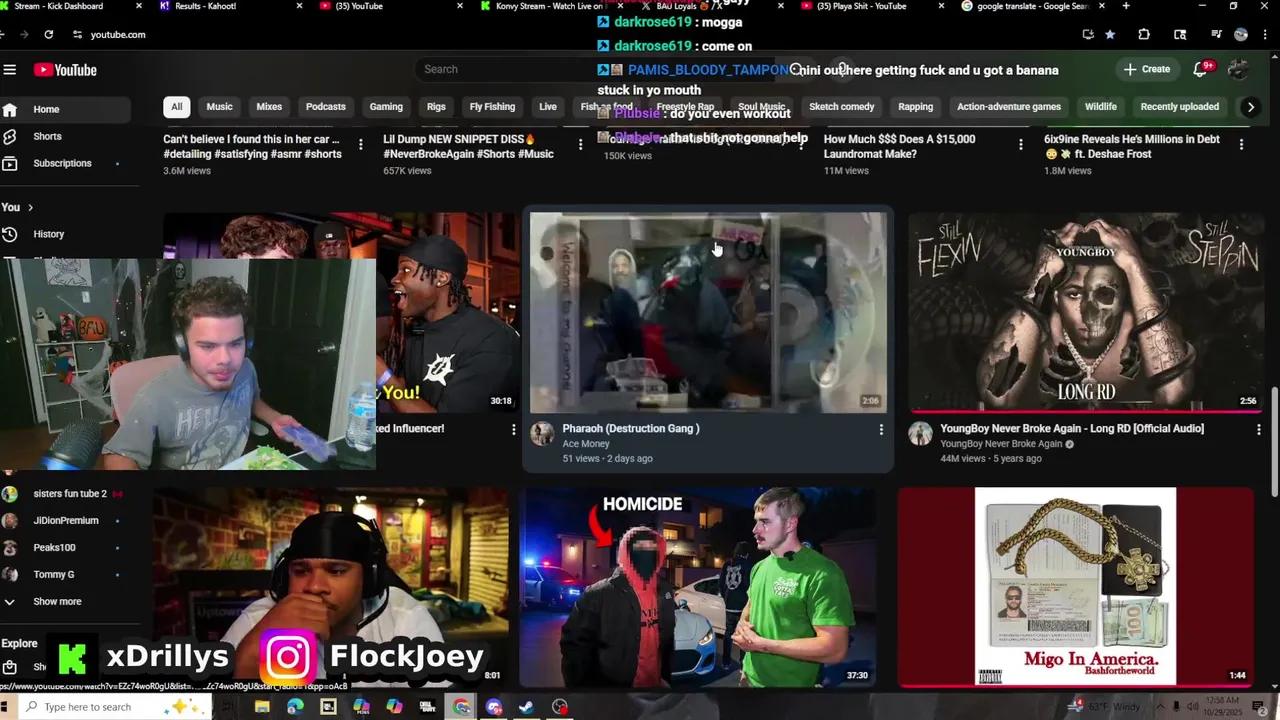Select the 'Mixes' chip
This screenshot has width=1280, height=720.
click(269, 107)
